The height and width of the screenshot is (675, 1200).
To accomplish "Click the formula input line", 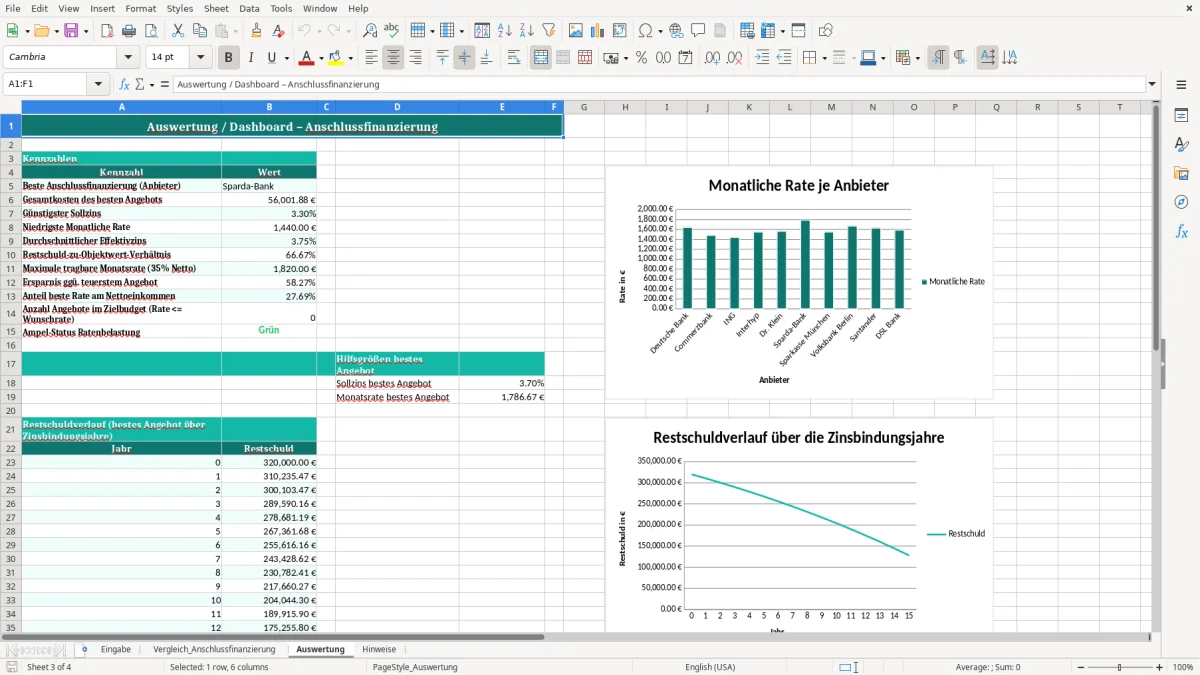I will pos(659,84).
